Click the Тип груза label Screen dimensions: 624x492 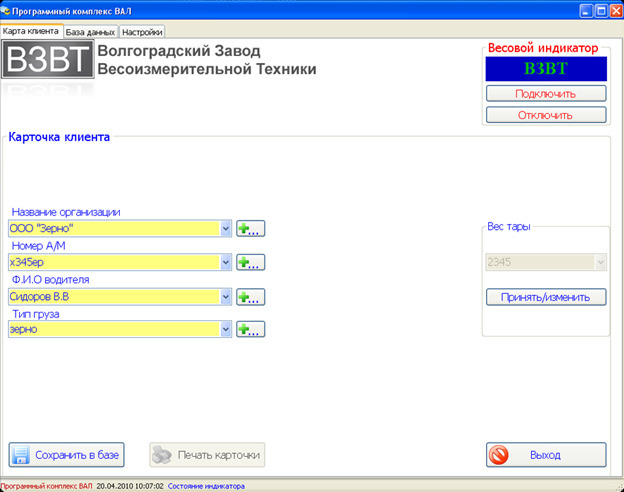pos(36,314)
